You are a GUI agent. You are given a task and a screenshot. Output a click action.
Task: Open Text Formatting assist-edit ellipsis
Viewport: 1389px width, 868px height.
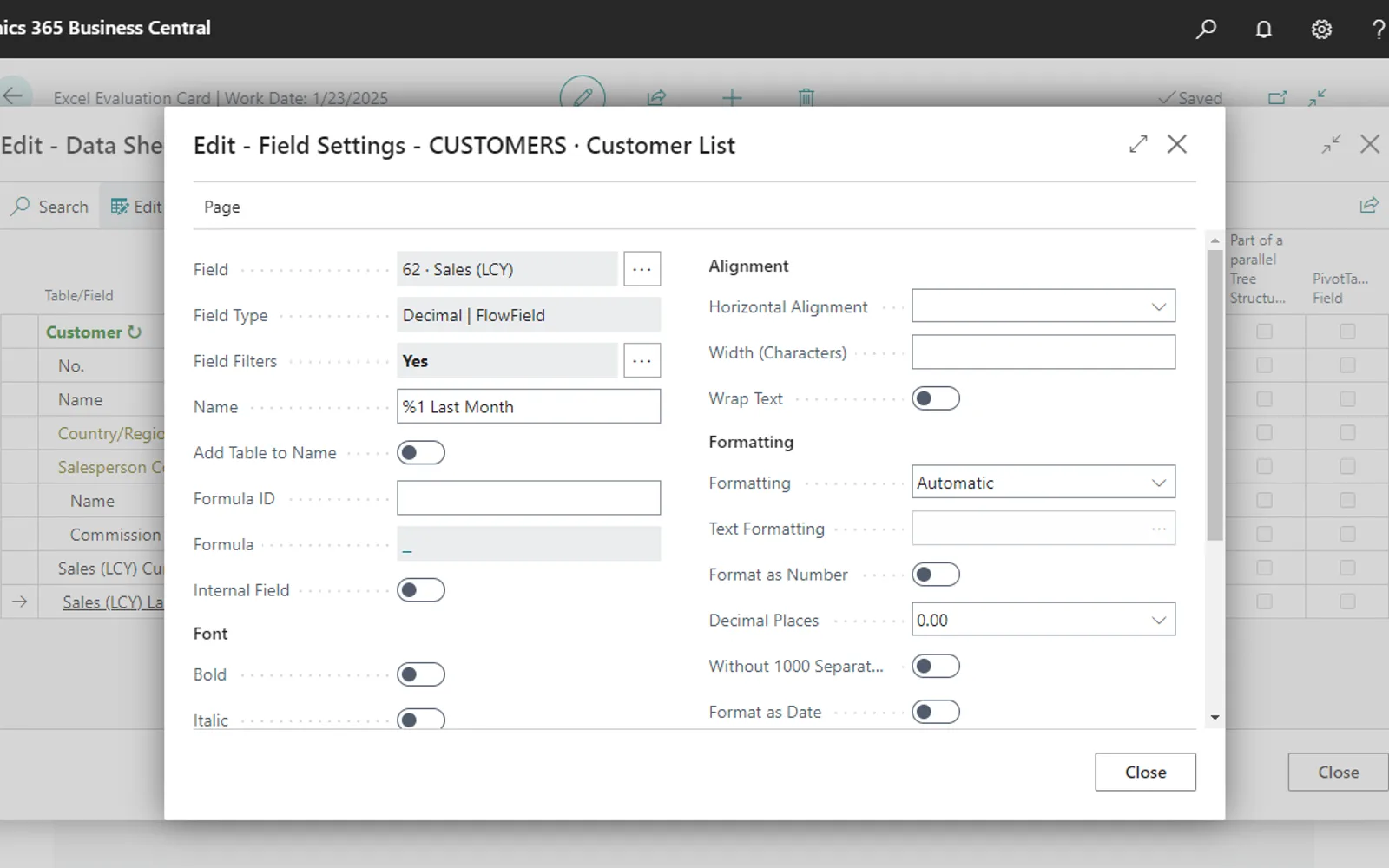coord(1159,529)
